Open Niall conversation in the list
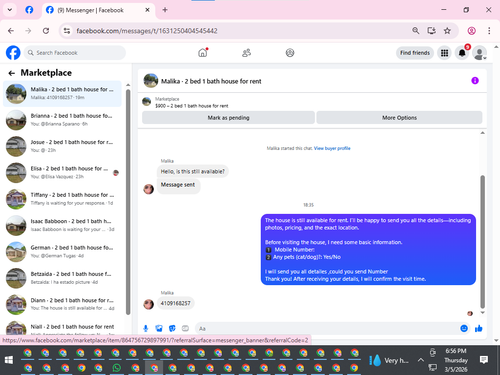 coord(62,327)
